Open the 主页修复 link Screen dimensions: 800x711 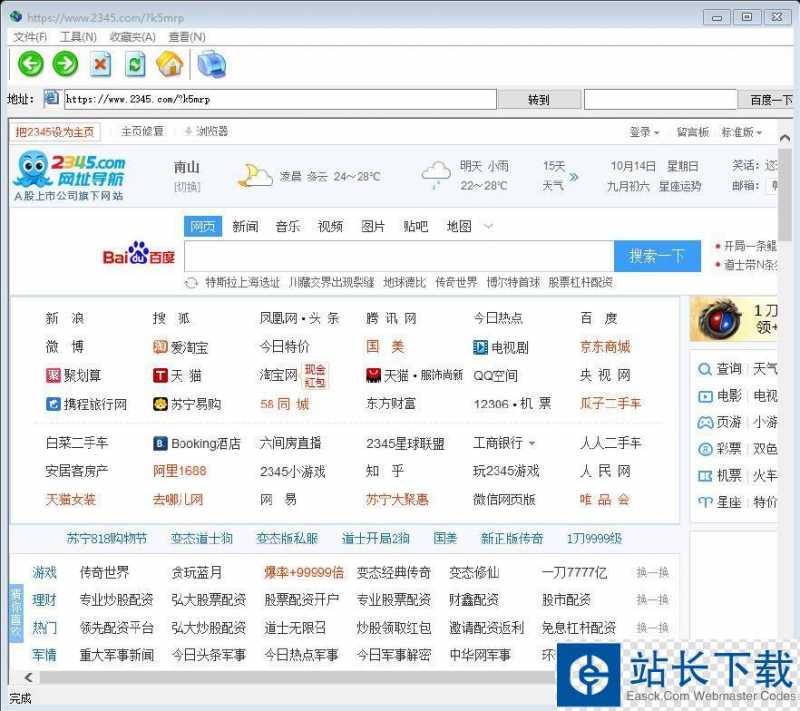coord(142,132)
